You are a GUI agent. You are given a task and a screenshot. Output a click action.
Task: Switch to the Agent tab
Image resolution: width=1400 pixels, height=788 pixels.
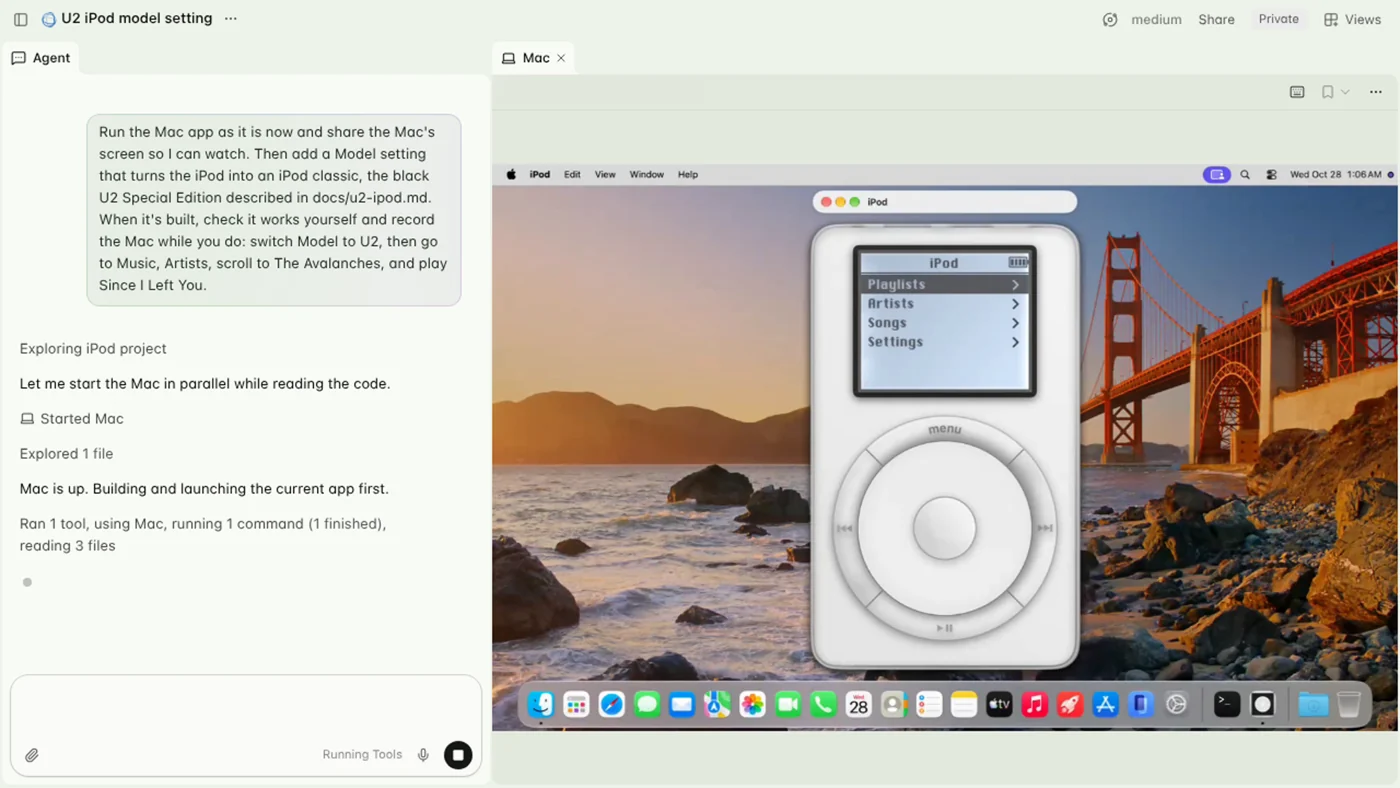41,58
